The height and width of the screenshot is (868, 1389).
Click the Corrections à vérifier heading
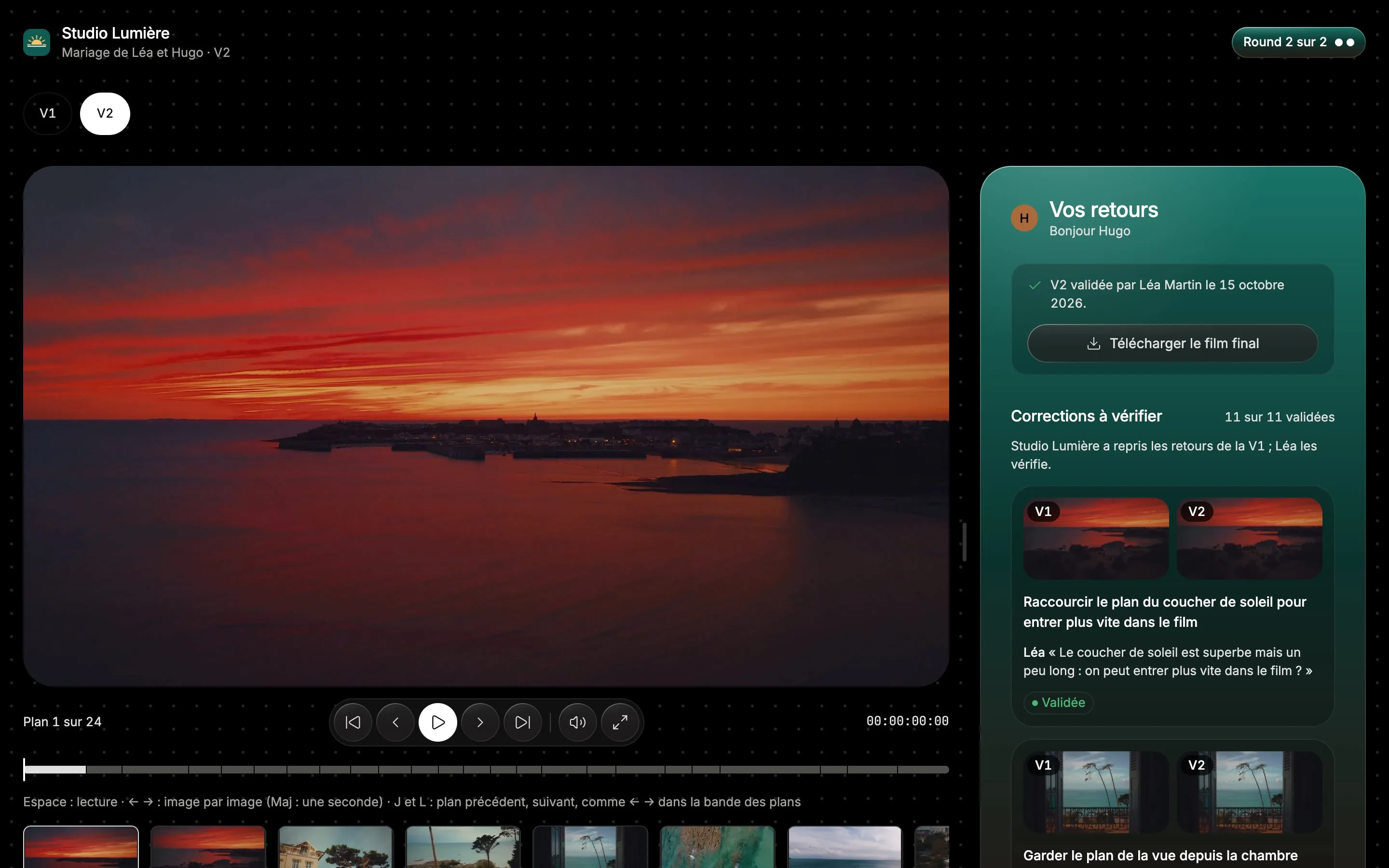click(x=1086, y=416)
